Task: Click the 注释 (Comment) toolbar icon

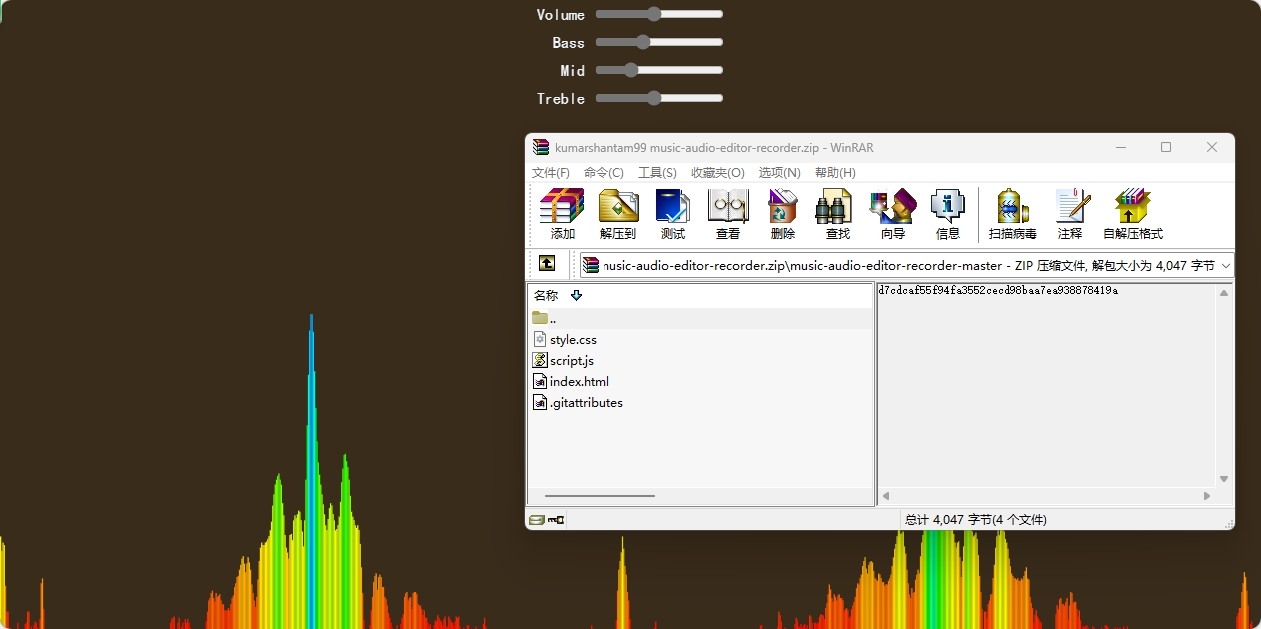Action: [x=1071, y=206]
